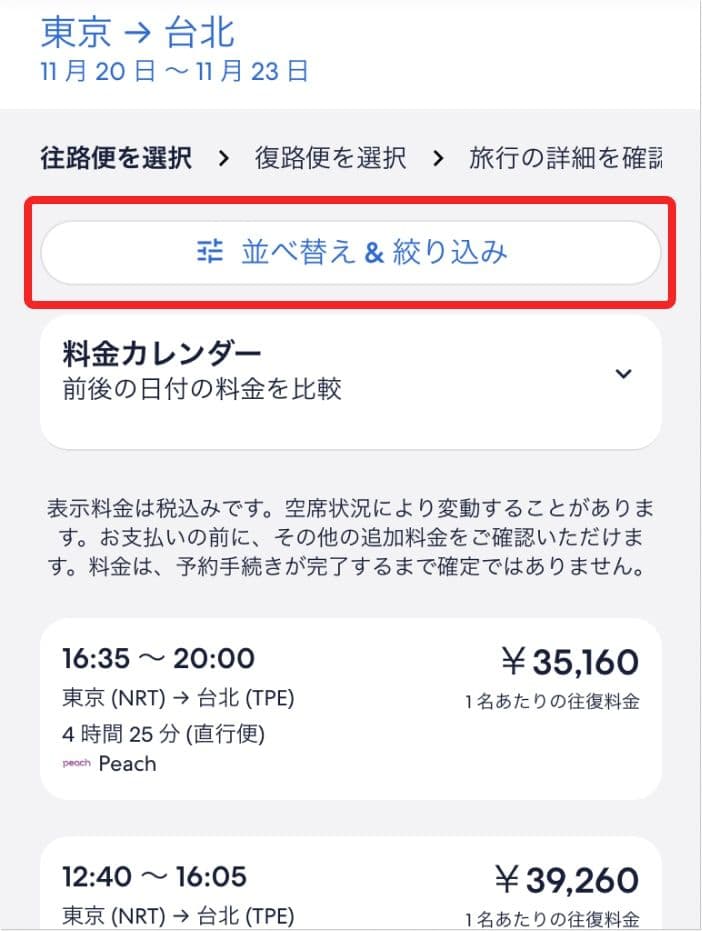
Task: Open 旅行の詳細を確認 step
Action: (565, 158)
